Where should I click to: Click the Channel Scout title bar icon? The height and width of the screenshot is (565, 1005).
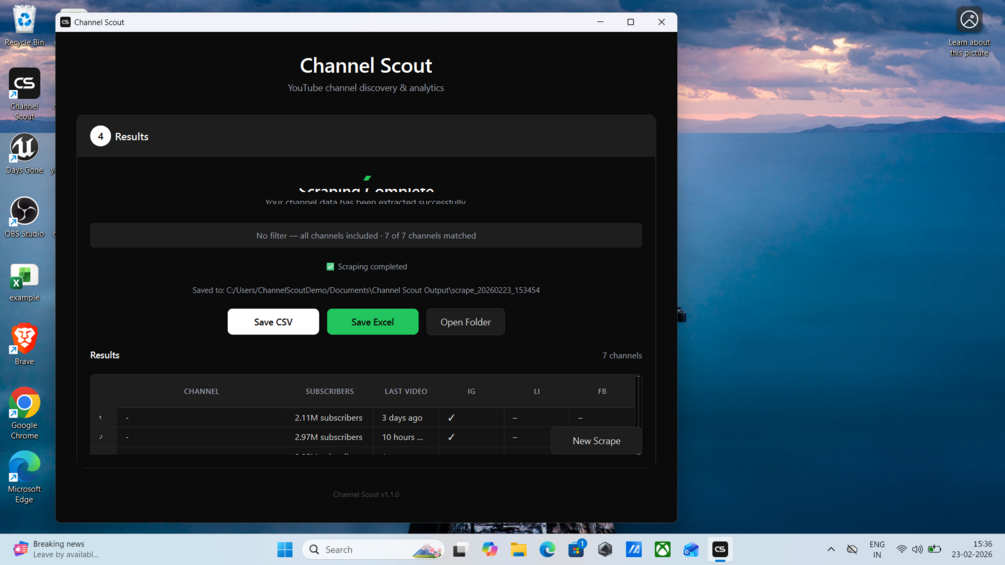click(65, 22)
